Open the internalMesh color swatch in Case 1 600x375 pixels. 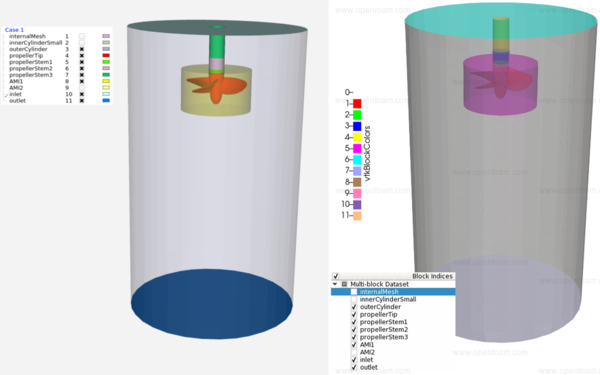point(106,36)
